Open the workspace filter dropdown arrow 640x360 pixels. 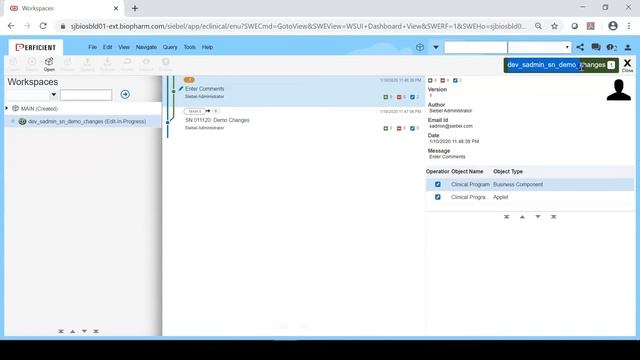coord(53,95)
